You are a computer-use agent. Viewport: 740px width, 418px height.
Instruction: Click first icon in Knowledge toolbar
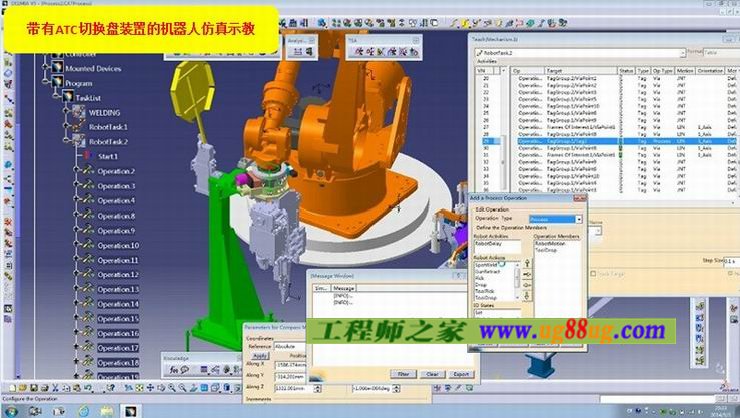coord(173,370)
